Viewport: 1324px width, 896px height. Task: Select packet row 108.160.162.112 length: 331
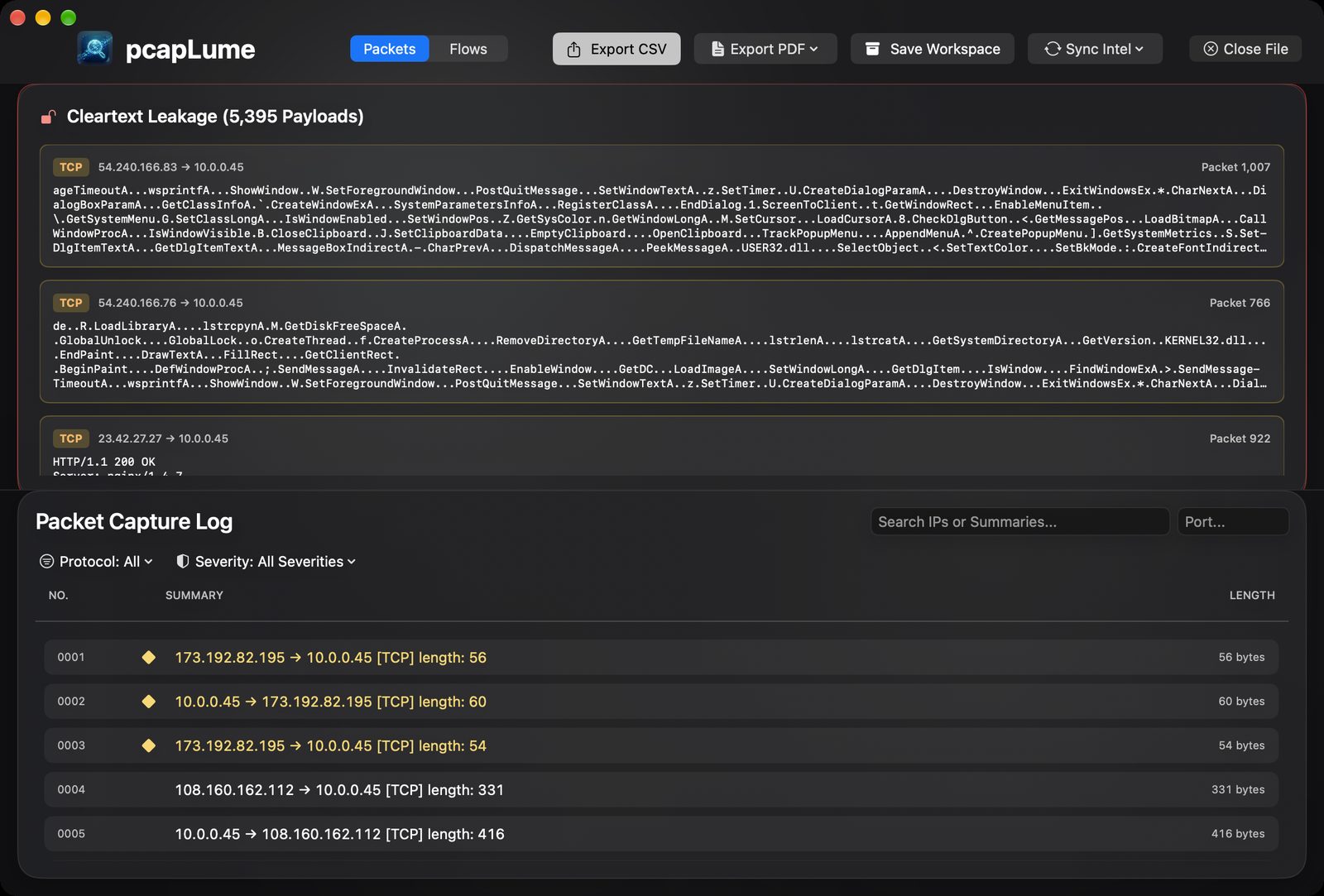(661, 789)
